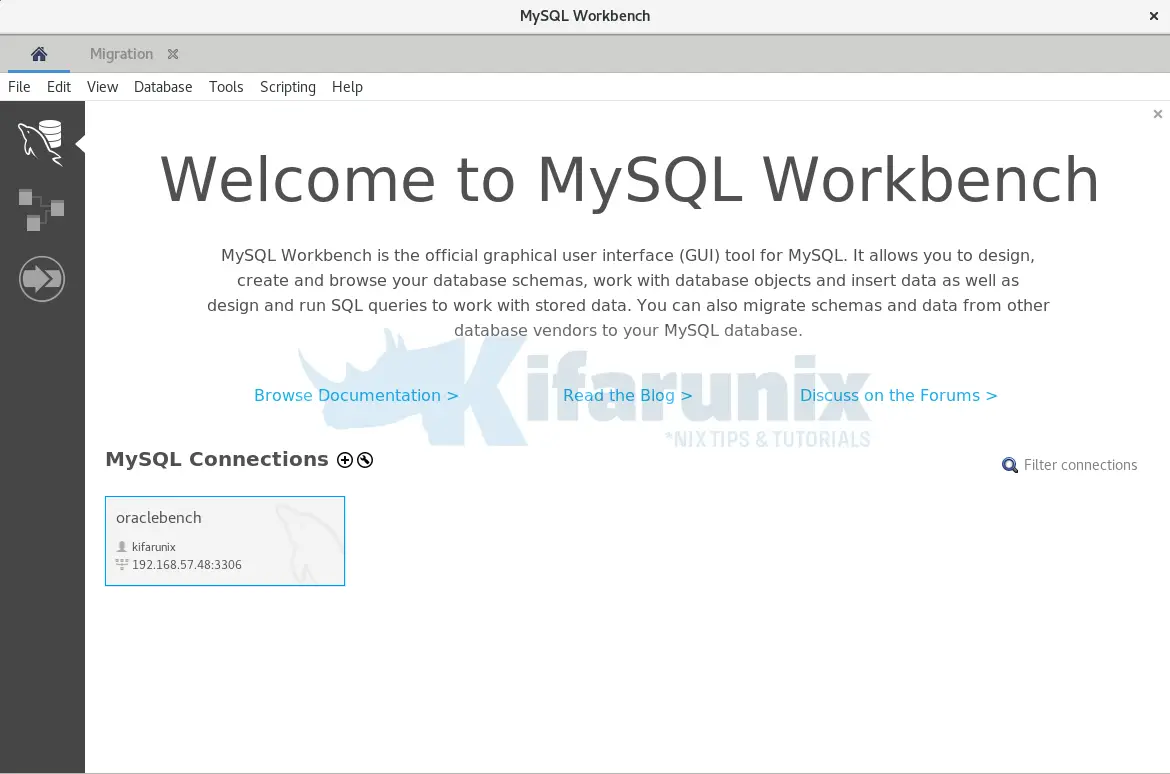The height and width of the screenshot is (774, 1170).
Task: Switch to the Migration tab
Action: pos(121,54)
